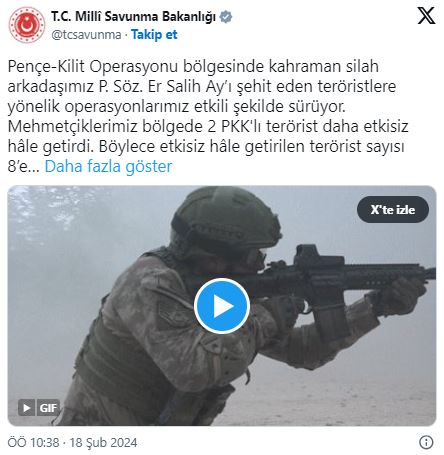The image size is (444, 455).
Task: Click the line mentioning Er Salih Ay
Action: pos(202,86)
